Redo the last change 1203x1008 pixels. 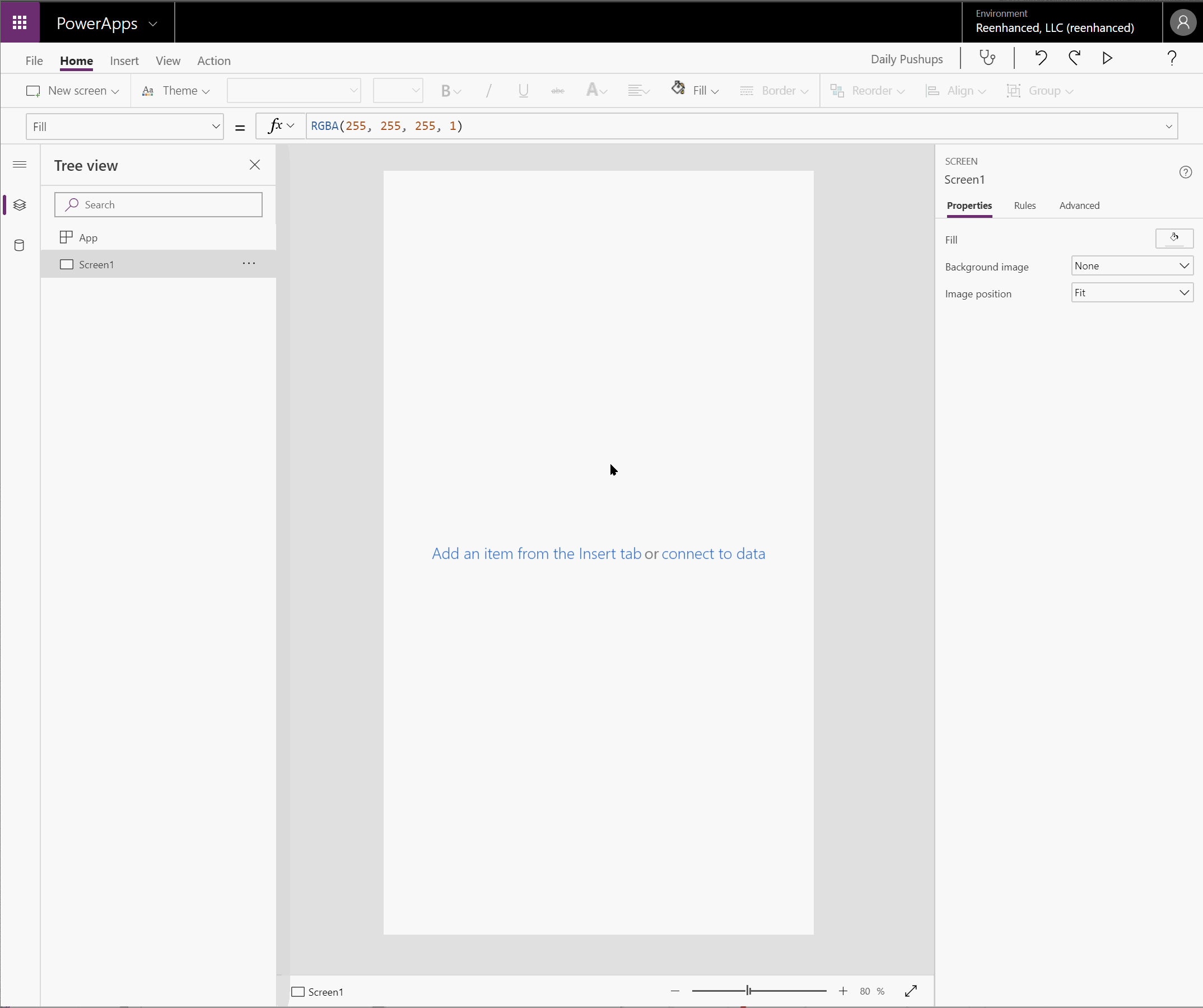pos(1074,58)
